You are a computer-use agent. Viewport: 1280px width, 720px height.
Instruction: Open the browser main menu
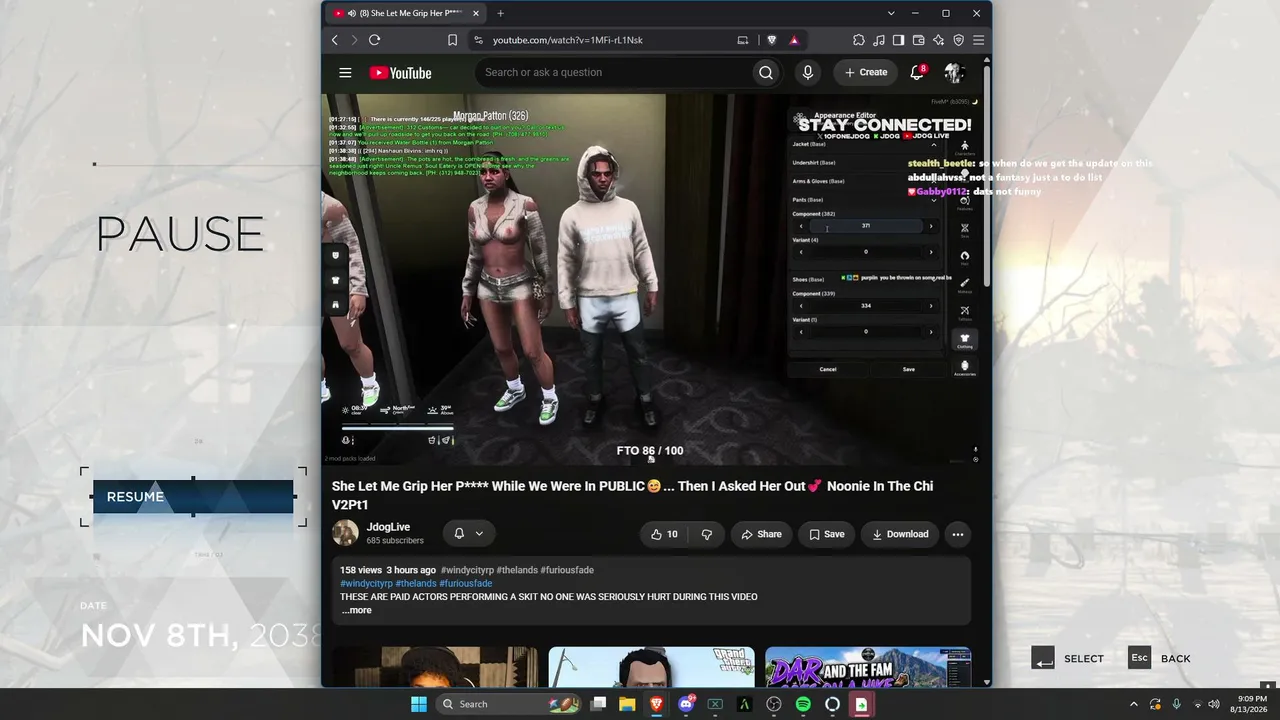coord(979,40)
